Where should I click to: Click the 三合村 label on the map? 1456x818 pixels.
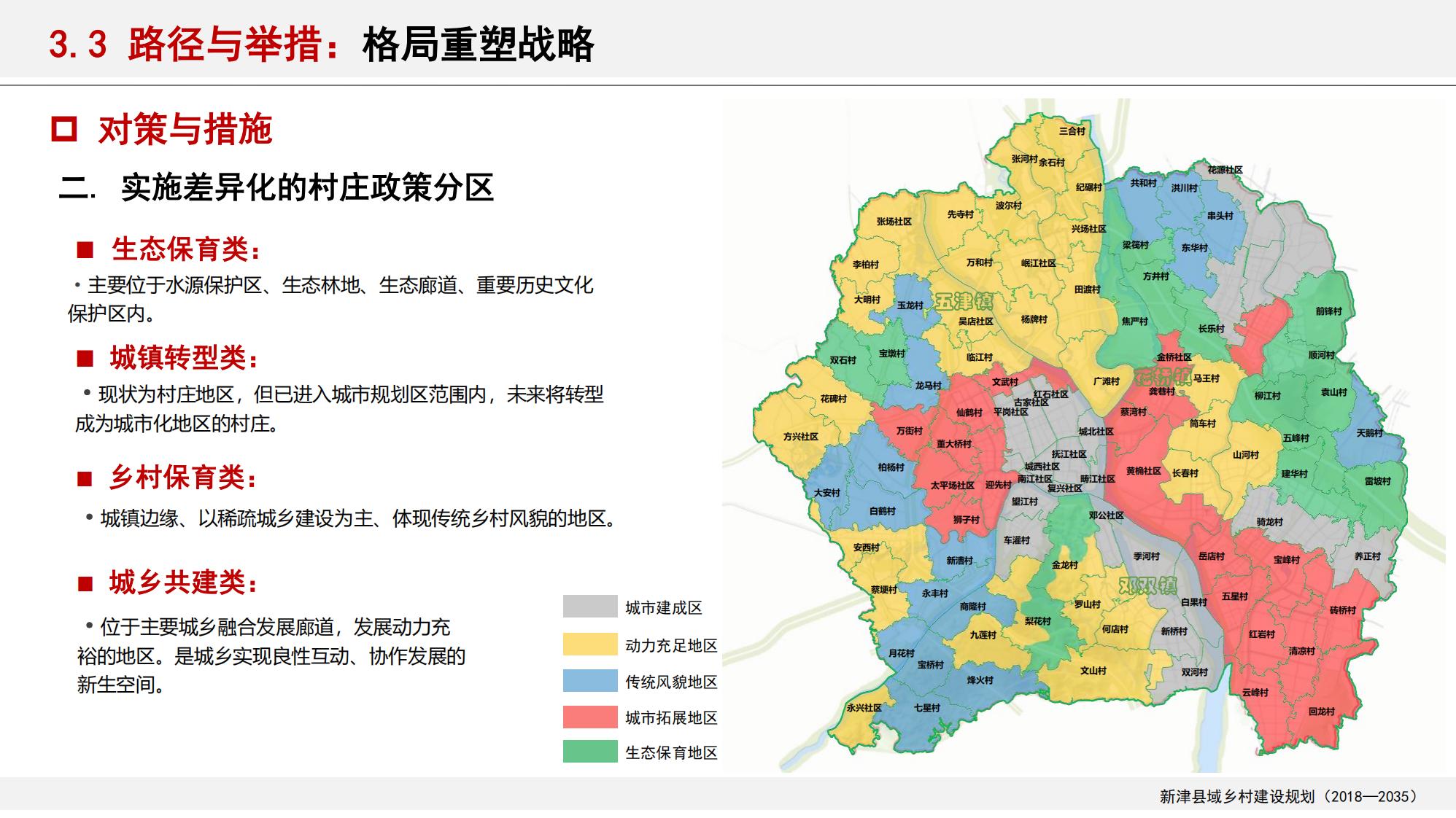point(1072,131)
